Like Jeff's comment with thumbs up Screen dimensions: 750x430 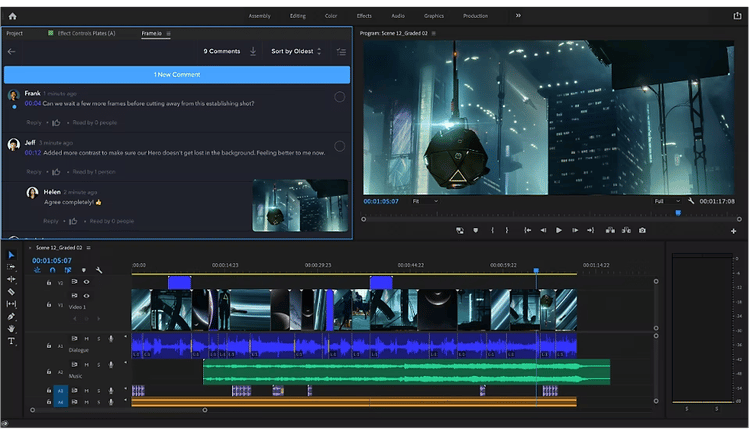pos(56,172)
